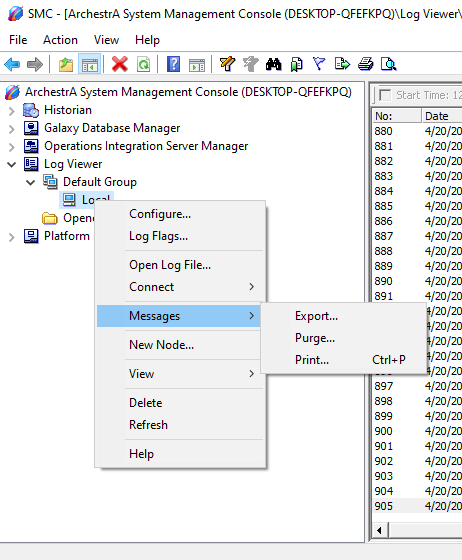Click the No: column header
The height and width of the screenshot is (560, 462).
[x=397, y=116]
